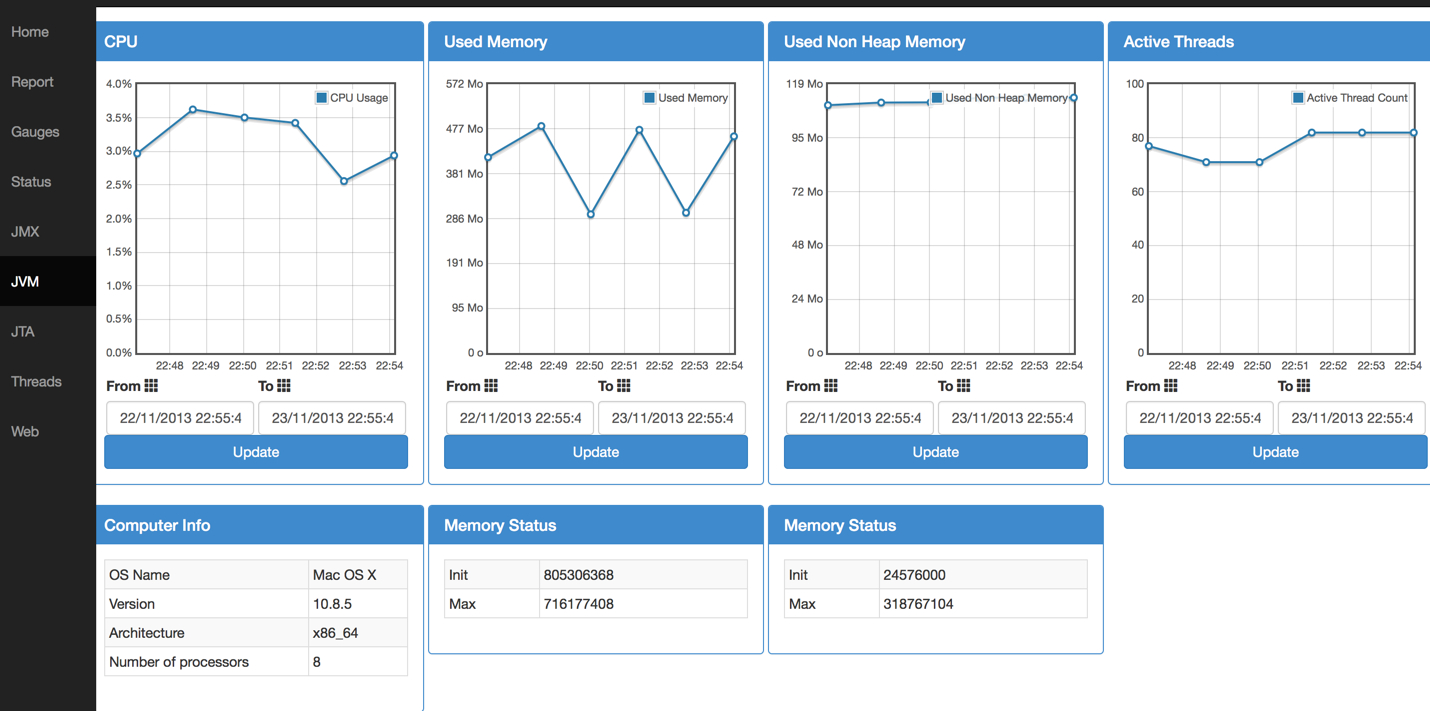Update the Used Memory chart
The image size is (1430, 711).
coord(596,452)
